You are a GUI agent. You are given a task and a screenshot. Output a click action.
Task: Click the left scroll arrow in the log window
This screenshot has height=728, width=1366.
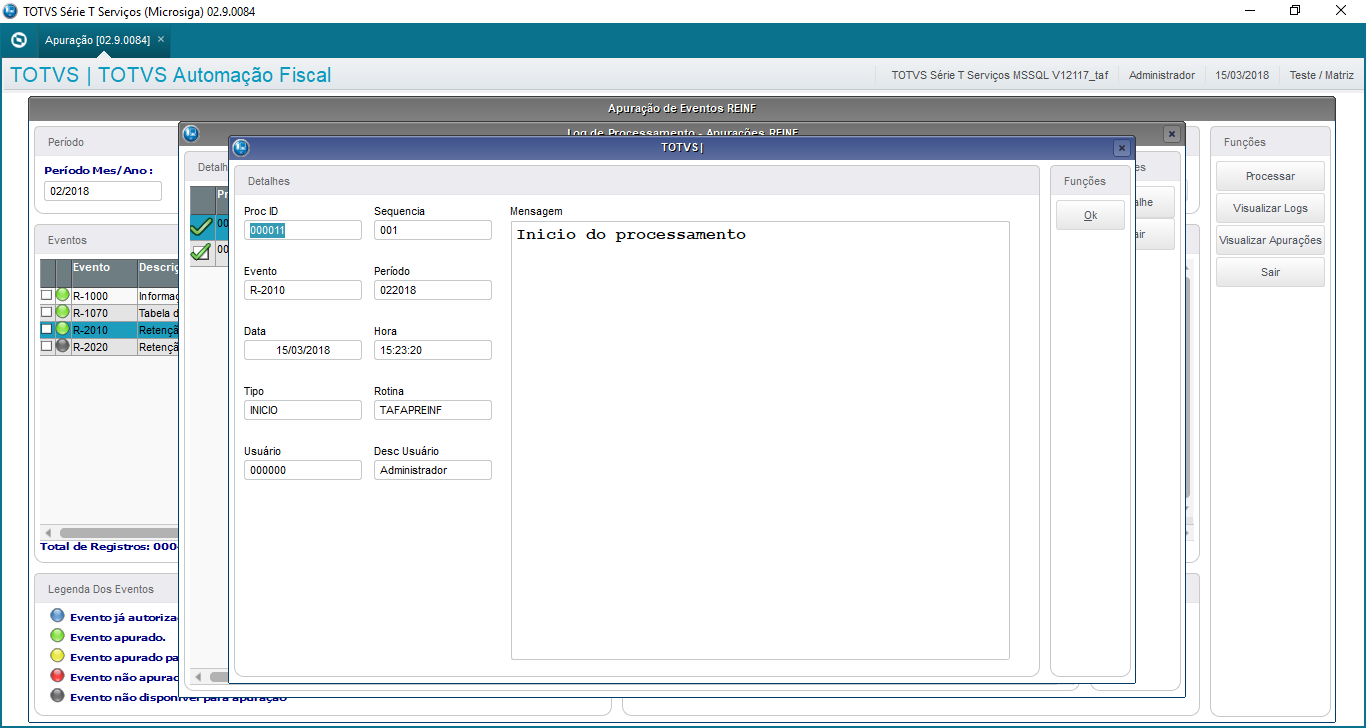point(198,677)
